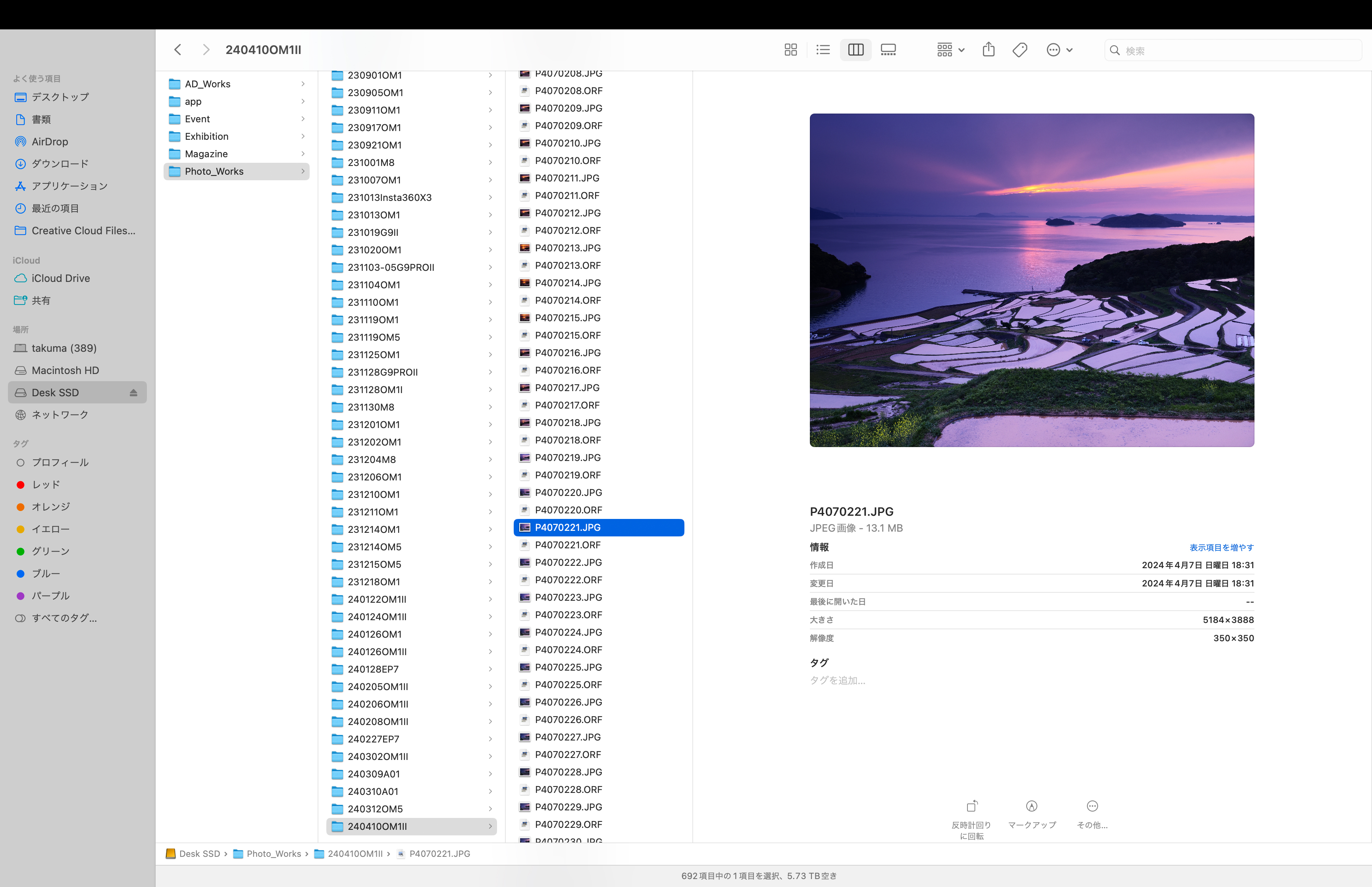Switch to gallery view
The width and height of the screenshot is (1372, 887).
pos(888,50)
